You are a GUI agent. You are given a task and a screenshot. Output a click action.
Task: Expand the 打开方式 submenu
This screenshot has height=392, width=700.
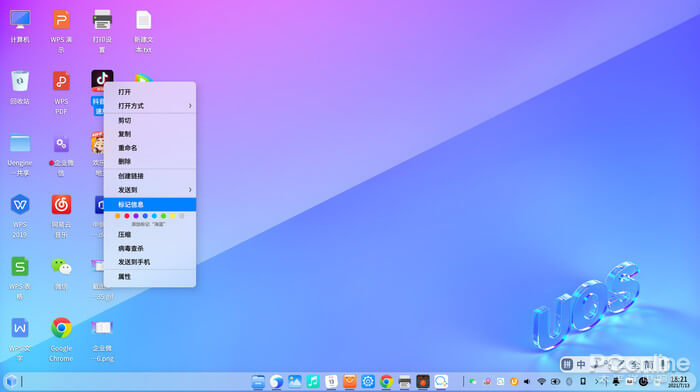pos(150,106)
